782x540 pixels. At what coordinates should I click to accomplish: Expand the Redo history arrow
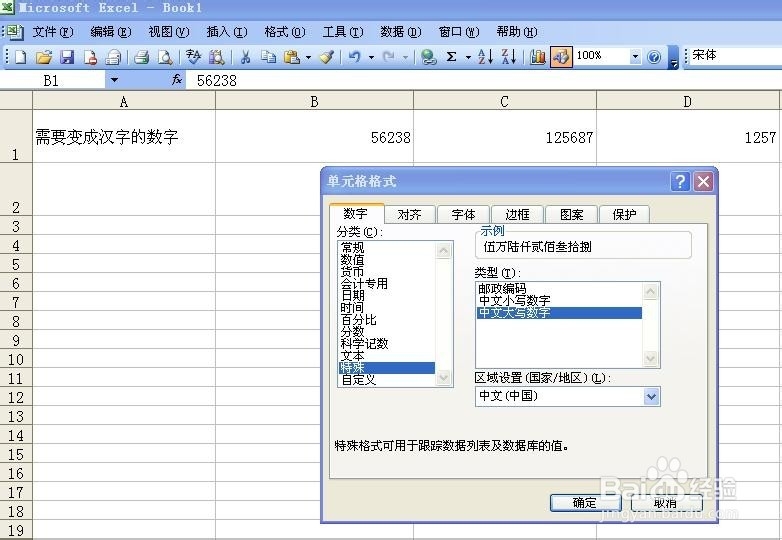pyautogui.click(x=405, y=57)
